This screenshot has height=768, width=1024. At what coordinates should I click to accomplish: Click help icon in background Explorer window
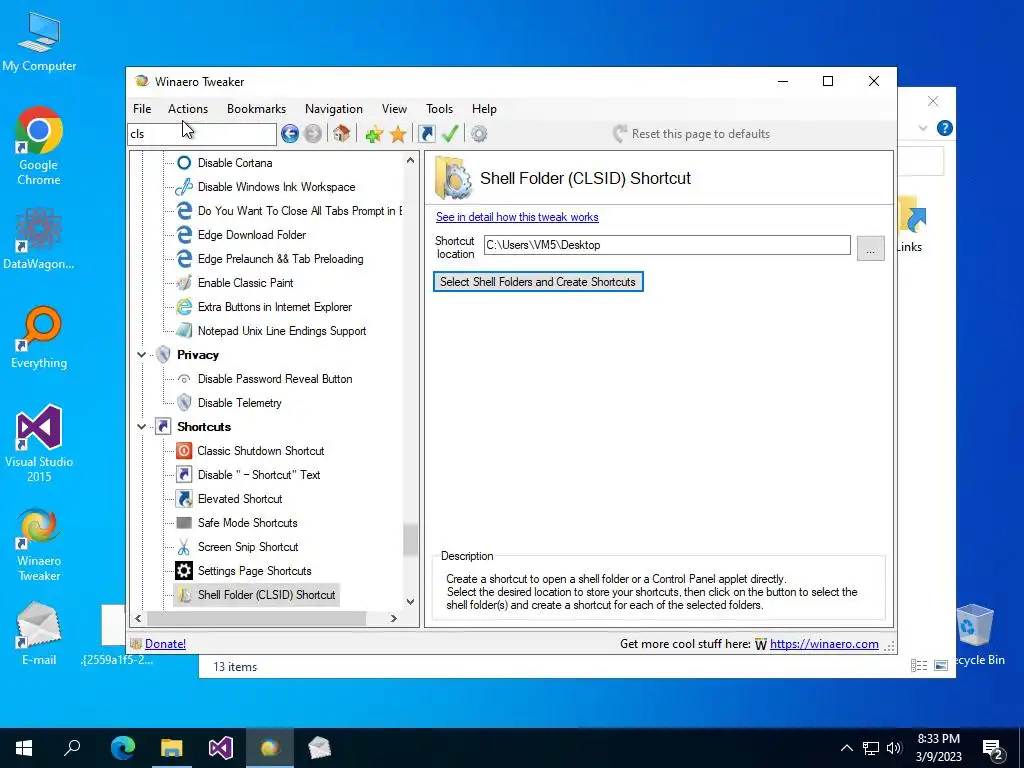944,128
